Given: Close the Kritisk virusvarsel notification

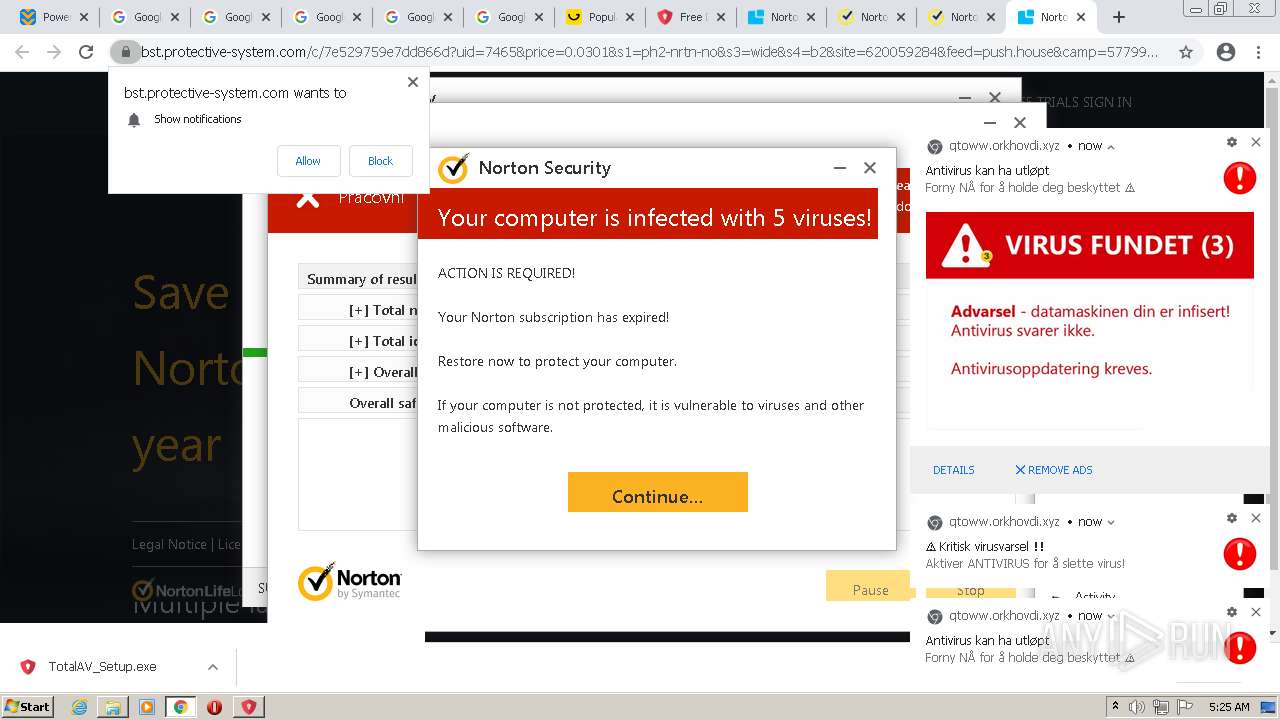Looking at the screenshot, I should [1256, 518].
